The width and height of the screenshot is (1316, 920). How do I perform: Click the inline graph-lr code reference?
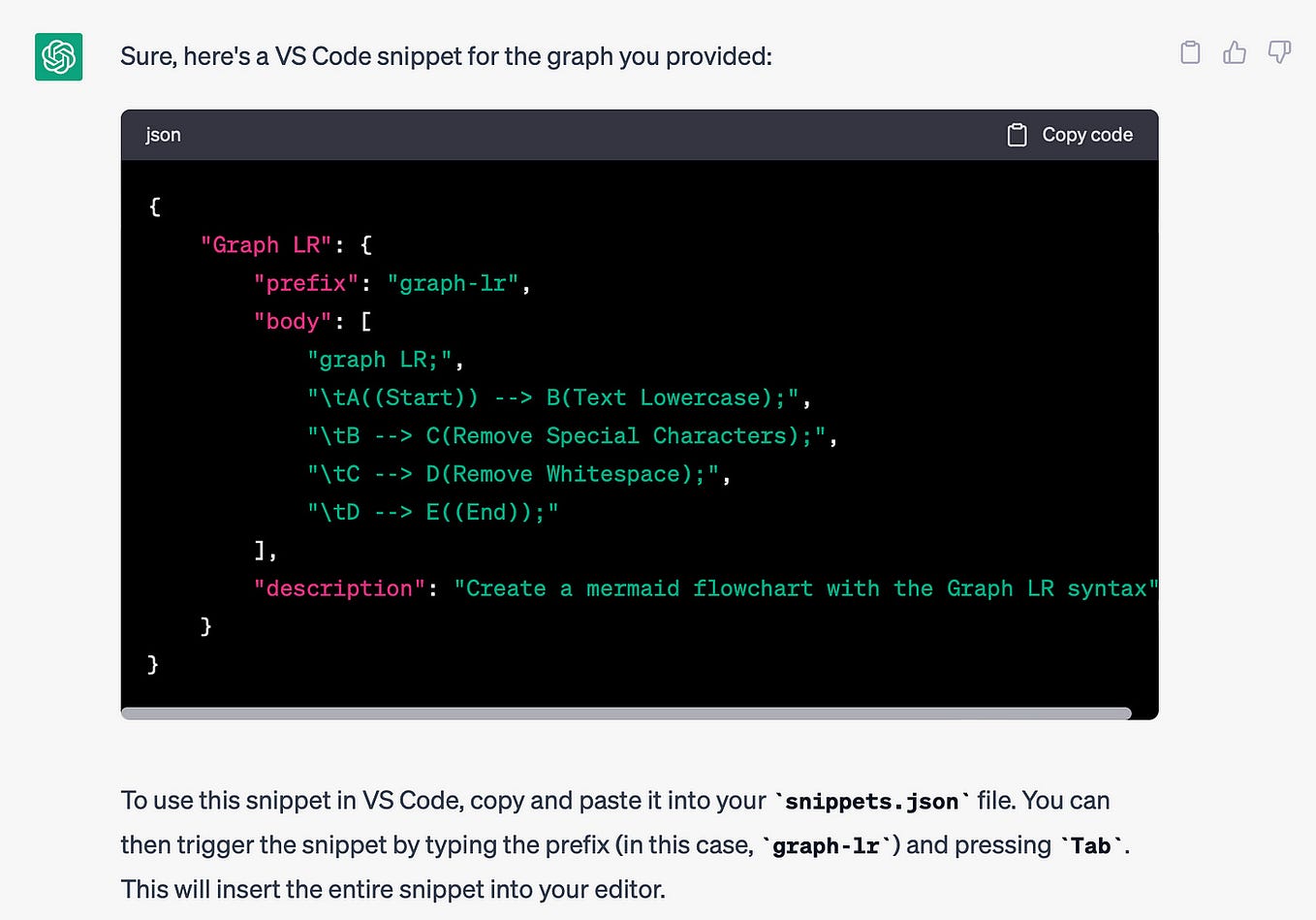point(826,845)
